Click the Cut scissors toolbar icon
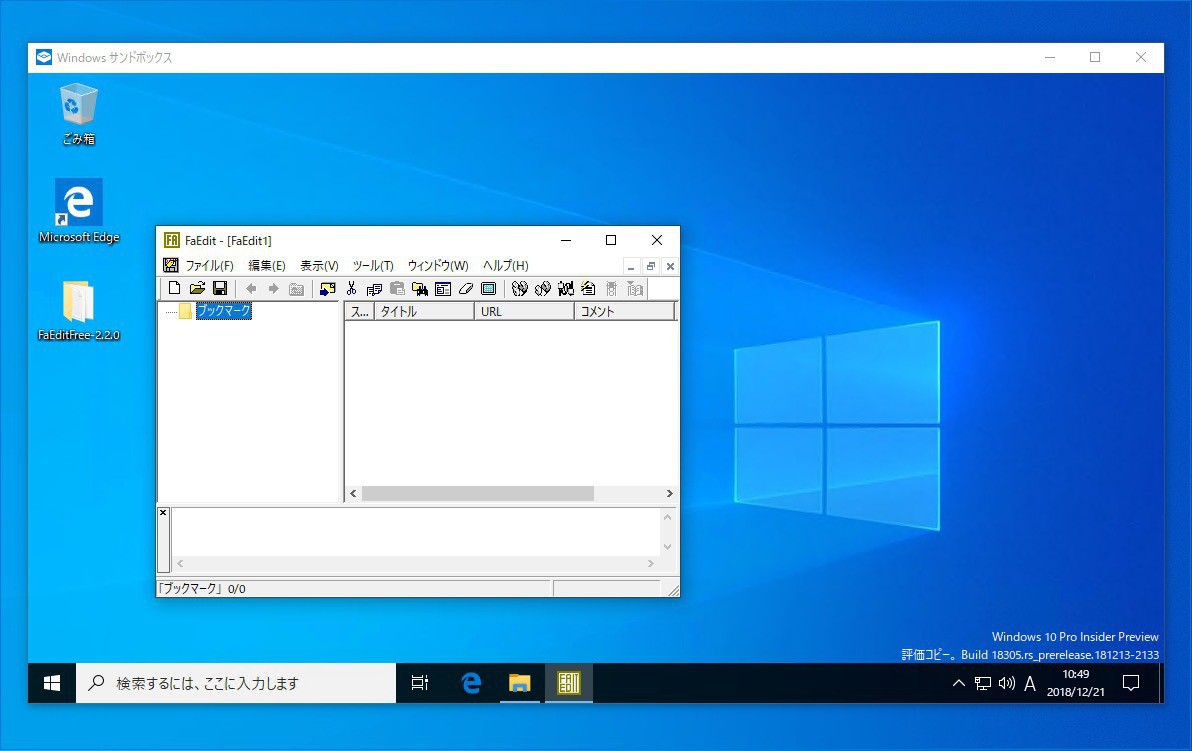The height and width of the screenshot is (751, 1192). click(x=352, y=289)
